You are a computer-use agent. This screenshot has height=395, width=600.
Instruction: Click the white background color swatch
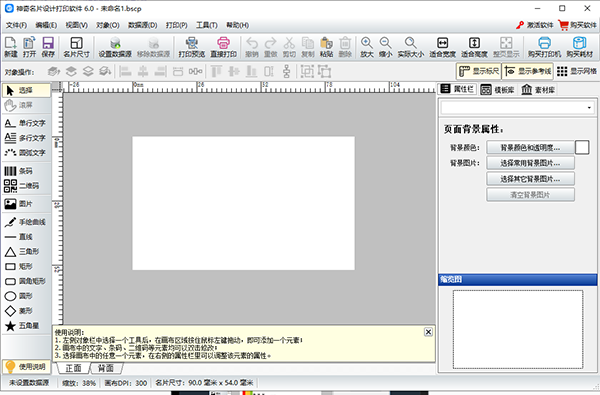click(582, 147)
